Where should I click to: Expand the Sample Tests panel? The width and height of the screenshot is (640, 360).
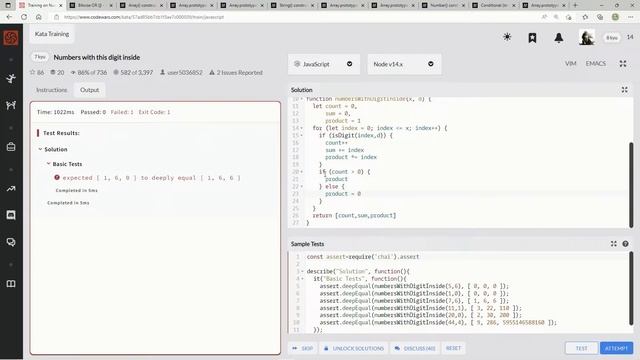(613, 244)
